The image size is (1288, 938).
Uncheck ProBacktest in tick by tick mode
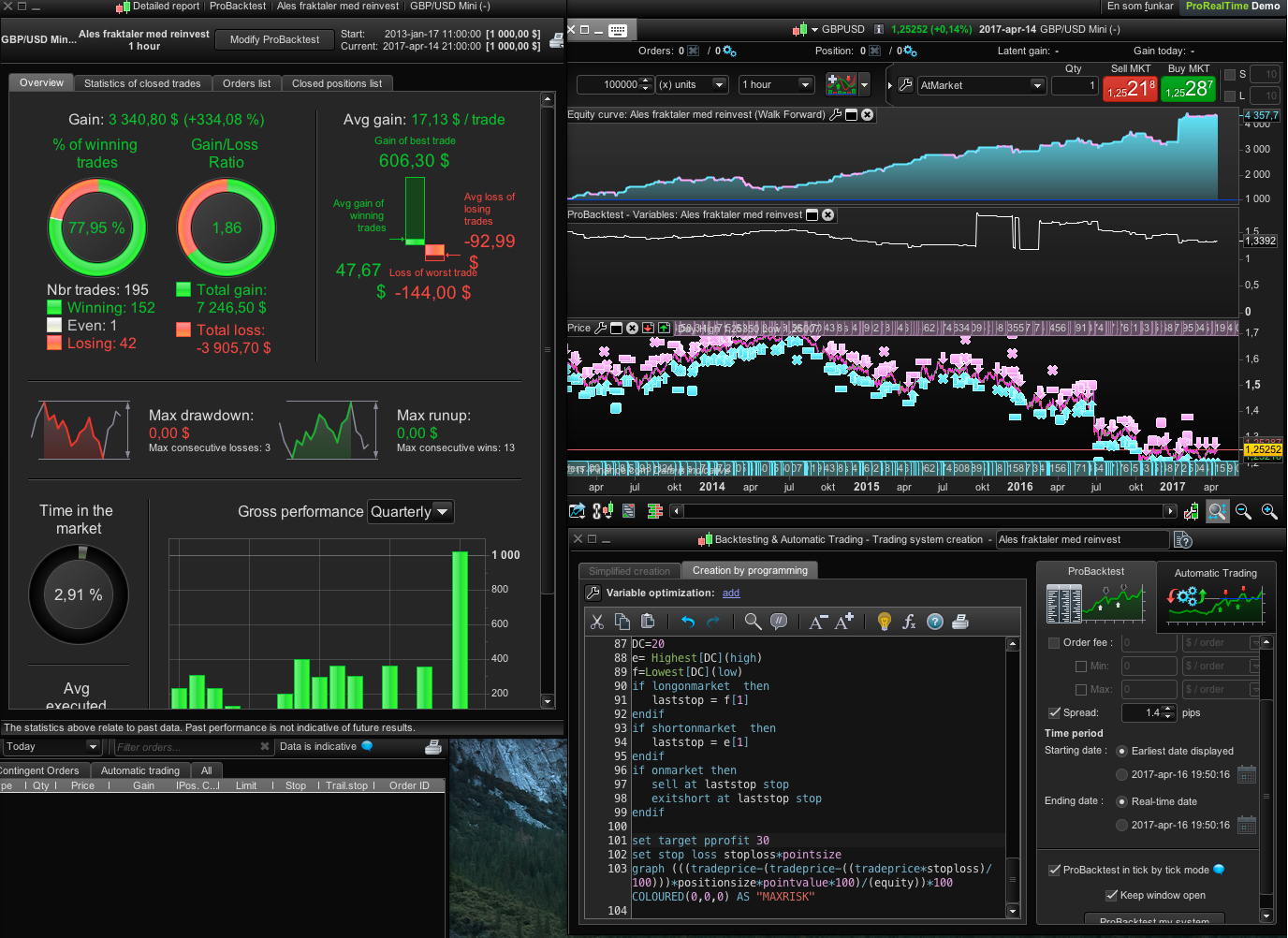[1054, 870]
